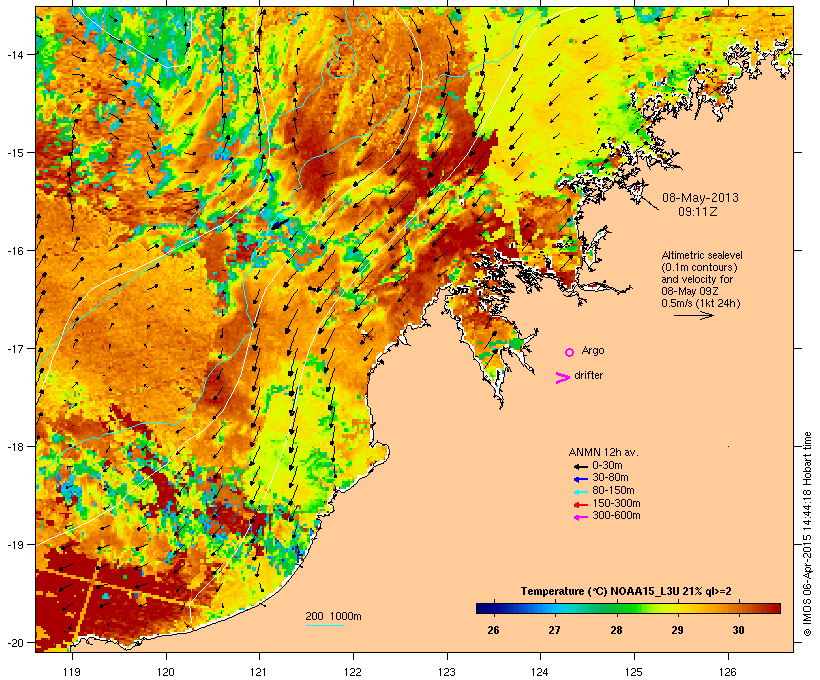
Task: Click the time label 09:11Z
Action: tap(698, 212)
